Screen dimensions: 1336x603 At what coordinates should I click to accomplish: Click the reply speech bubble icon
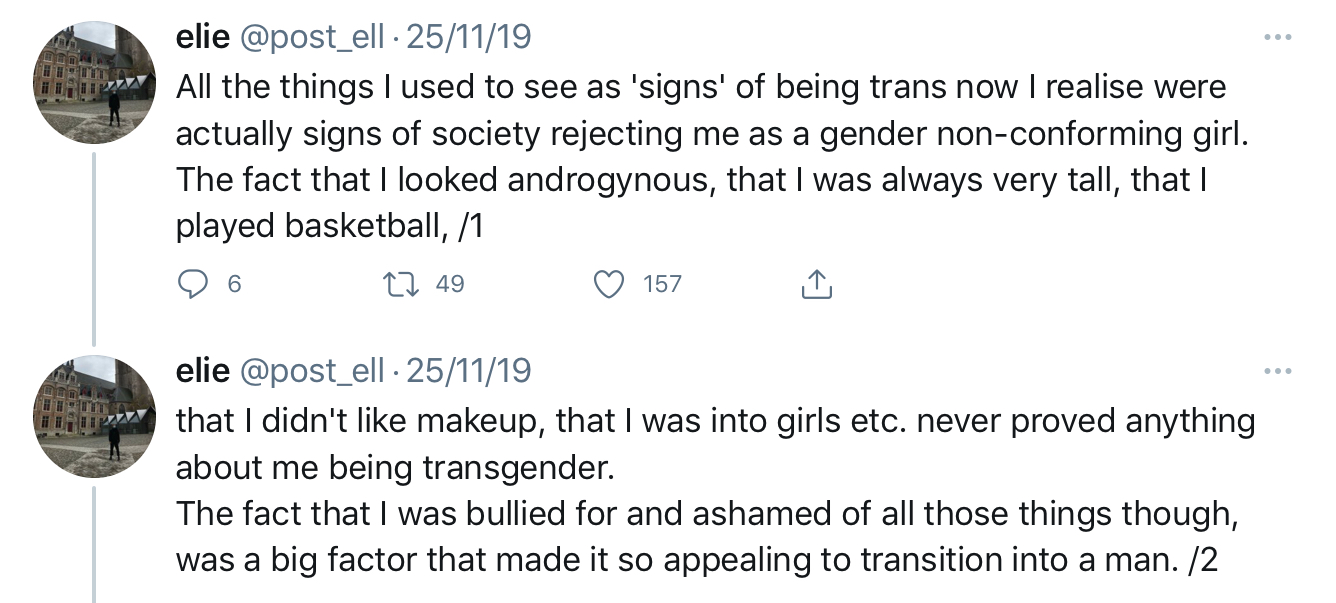click(192, 285)
